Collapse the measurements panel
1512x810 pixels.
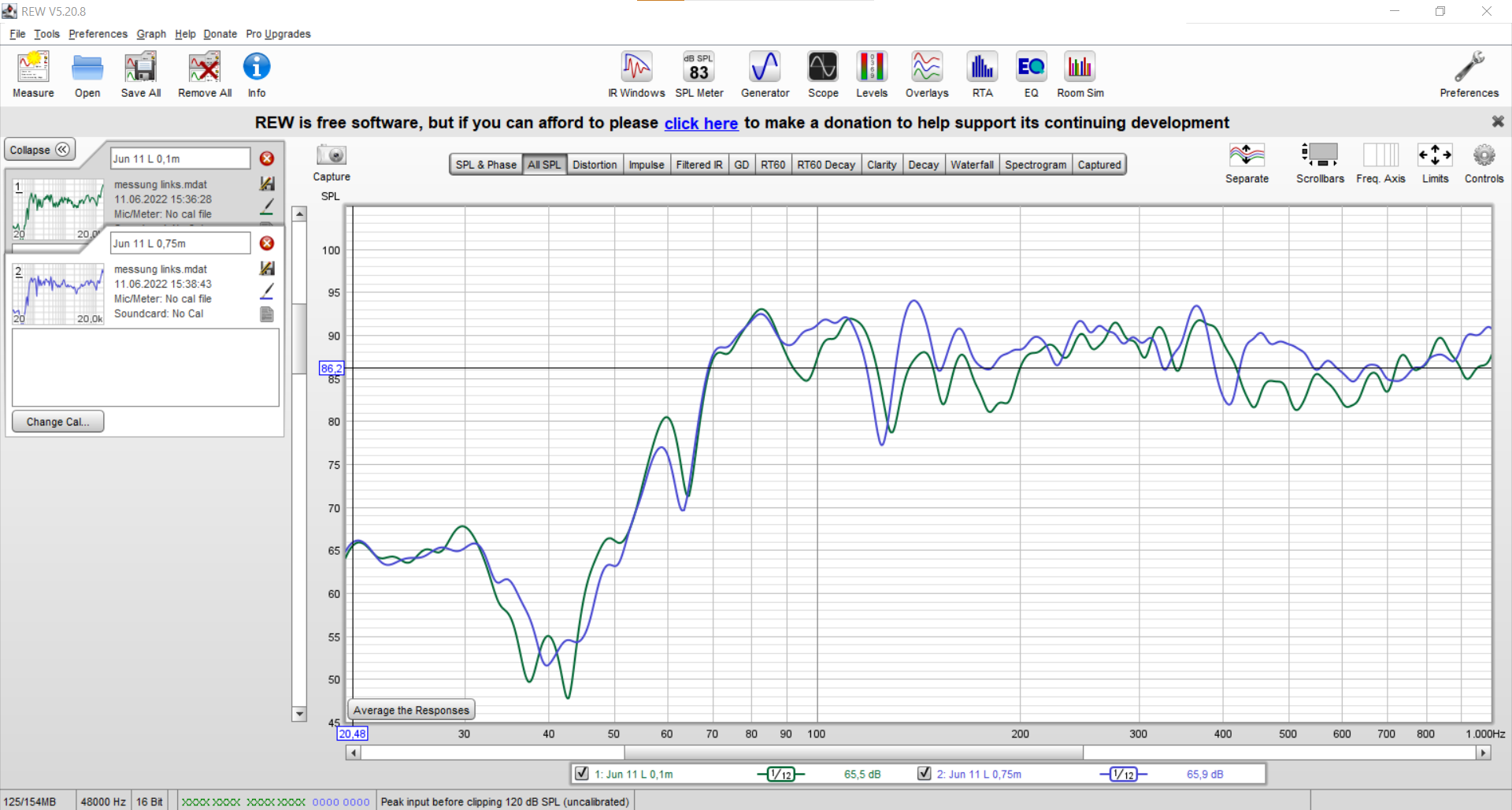[x=40, y=150]
